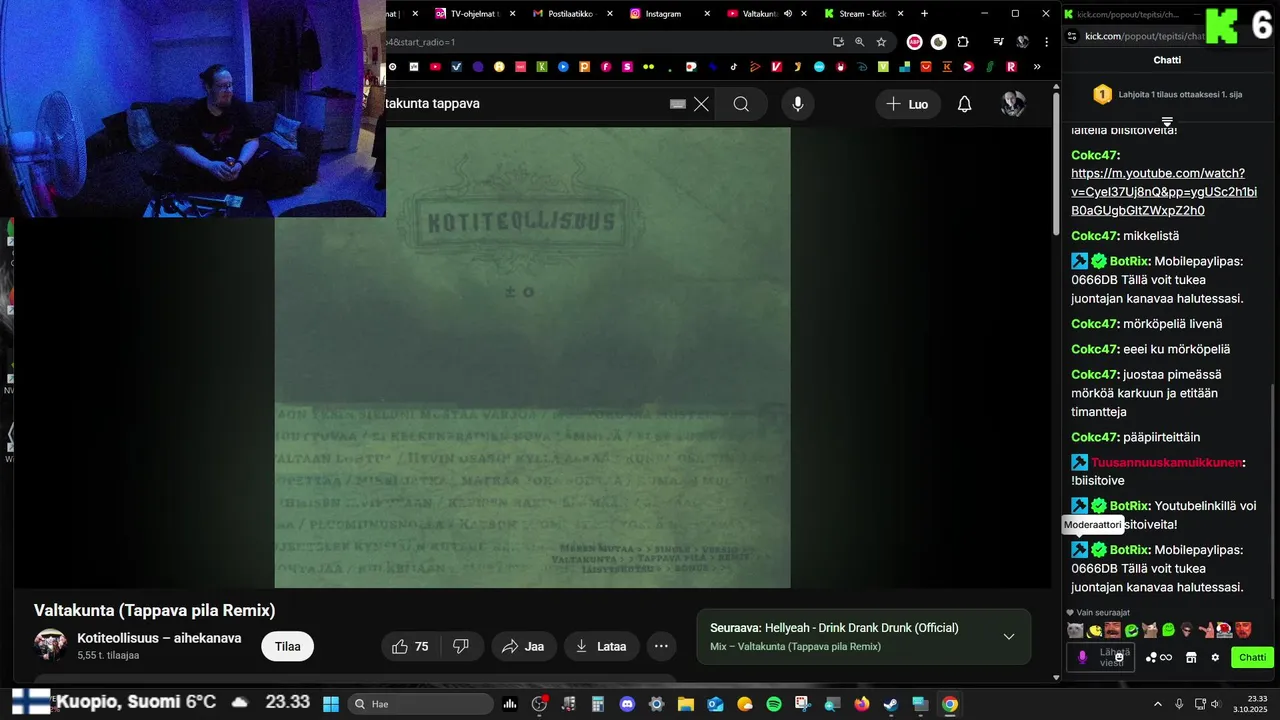This screenshot has width=1280, height=720.
Task: Mute the Valtakunta tab's audio speaker icon
Action: pos(788,14)
